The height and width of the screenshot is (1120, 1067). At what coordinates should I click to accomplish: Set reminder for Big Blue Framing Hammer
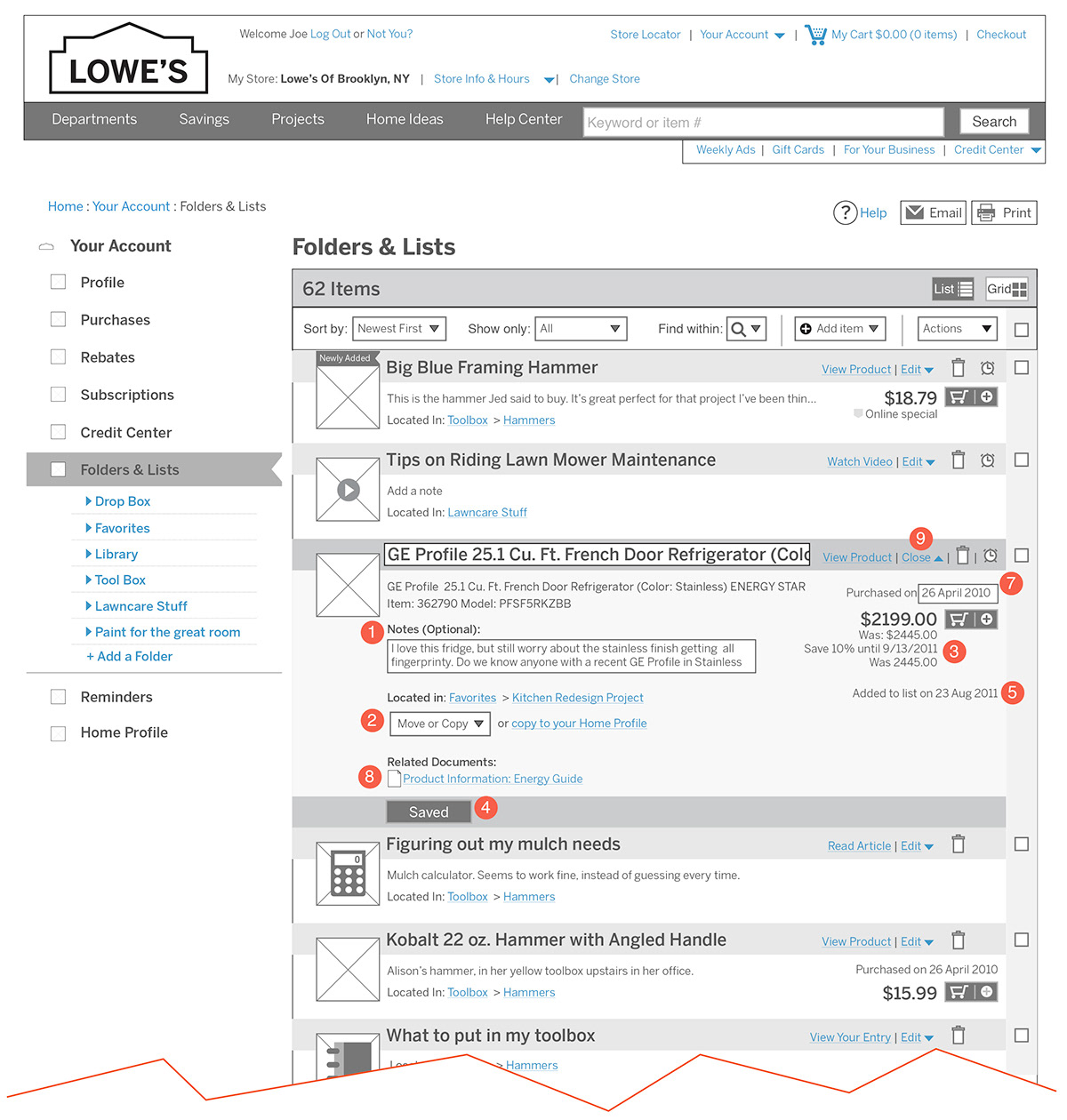[x=987, y=368]
